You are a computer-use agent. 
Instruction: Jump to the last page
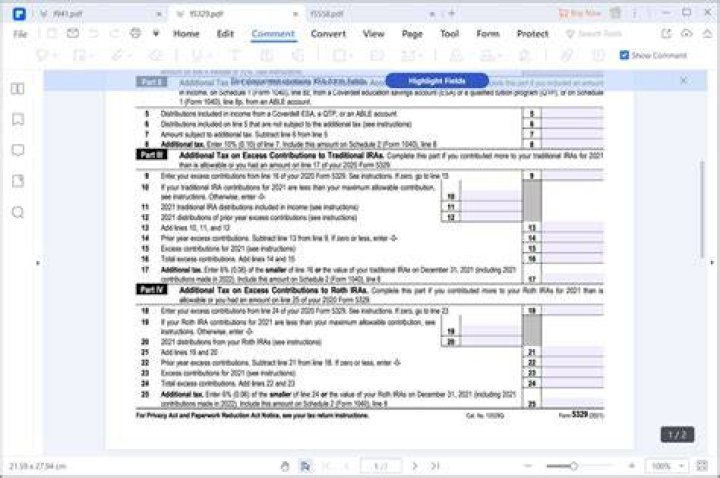(x=435, y=466)
